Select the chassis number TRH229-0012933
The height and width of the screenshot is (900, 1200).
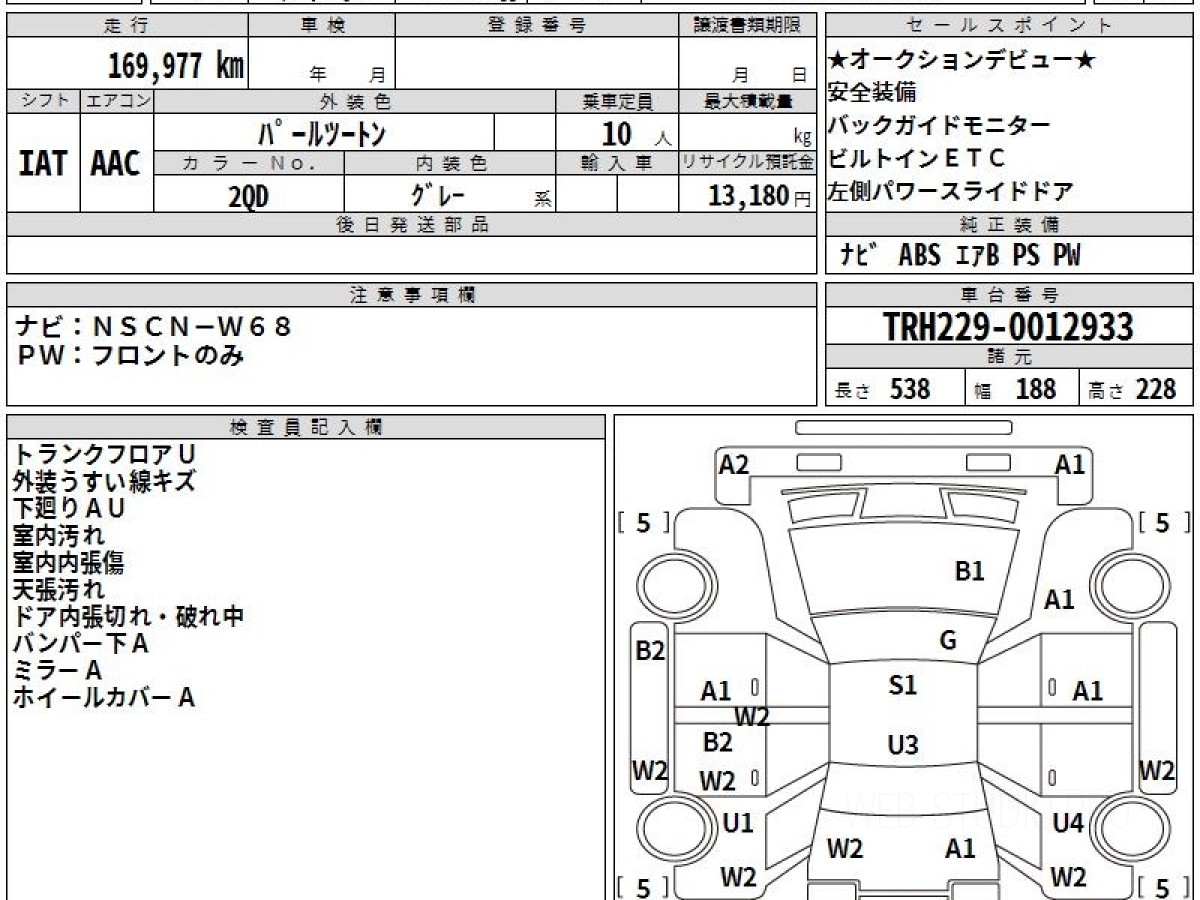1008,326
